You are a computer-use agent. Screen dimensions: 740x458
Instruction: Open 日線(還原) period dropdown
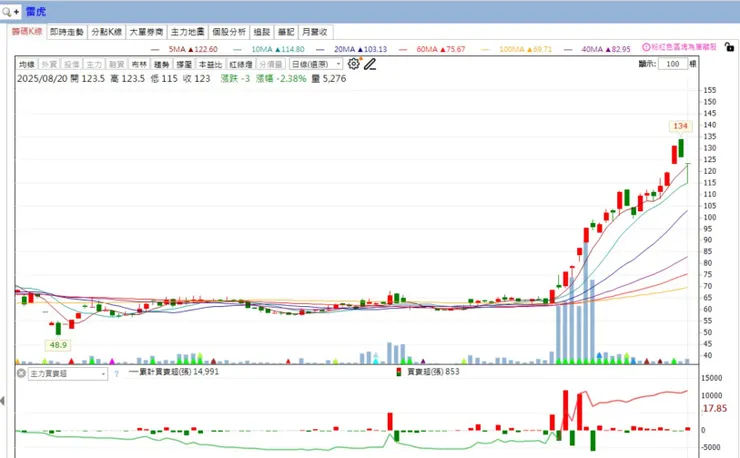click(x=316, y=64)
